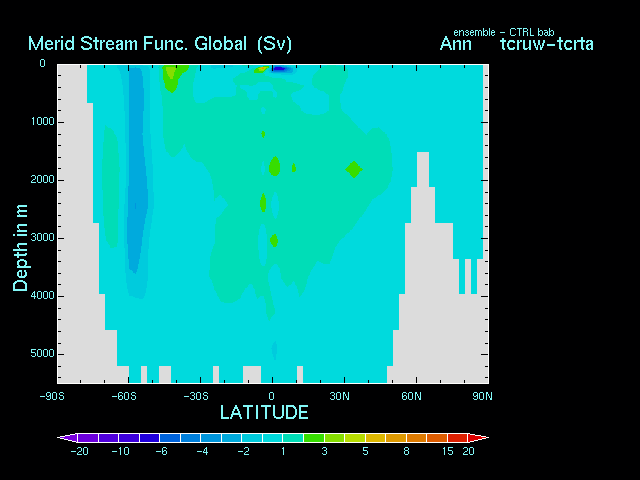Click the 'Ann' label in the header
Viewport: 640px width, 480px height.
coord(456,44)
